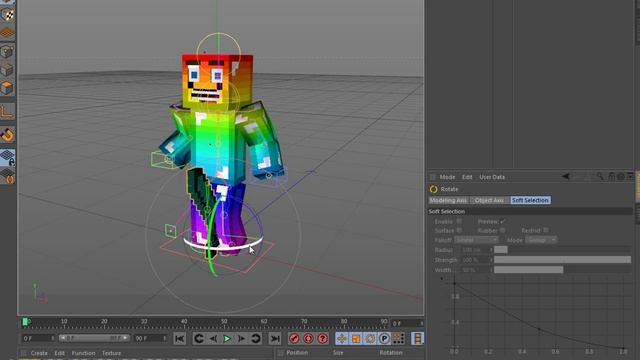Switch to the Soft Selection tab
The width and height of the screenshot is (640, 360).
pos(530,200)
